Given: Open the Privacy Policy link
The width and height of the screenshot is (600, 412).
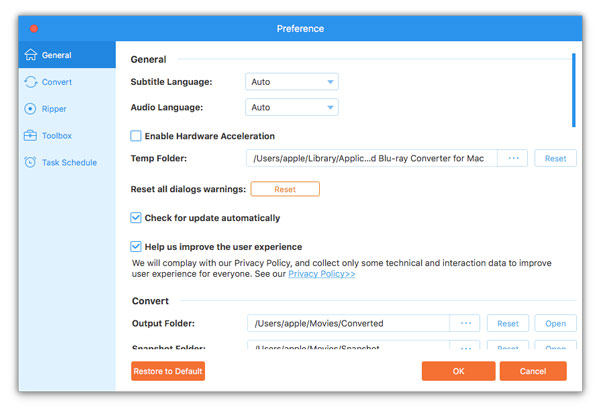Looking at the screenshot, I should click(321, 273).
